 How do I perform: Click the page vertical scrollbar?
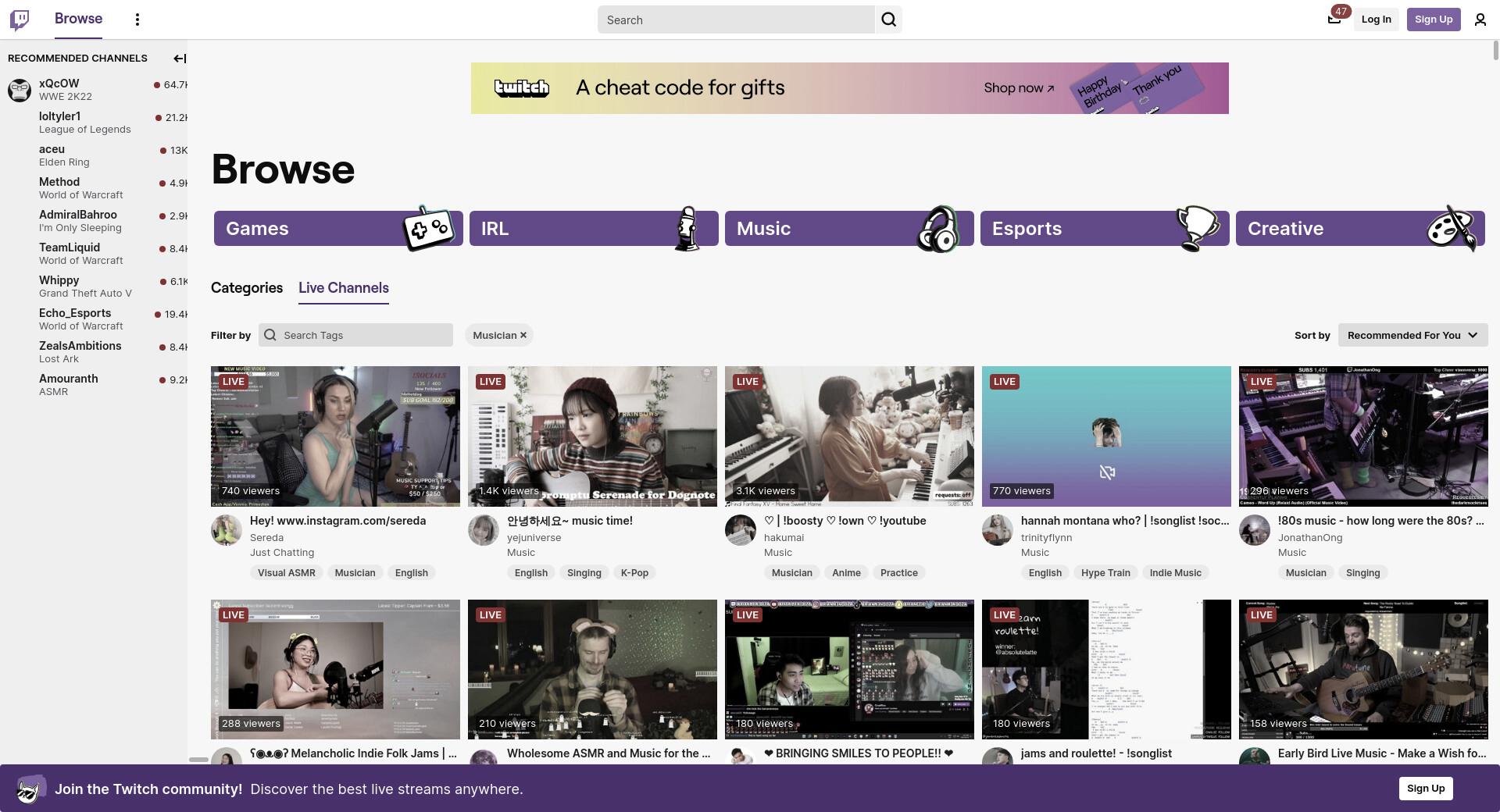coord(1495,50)
